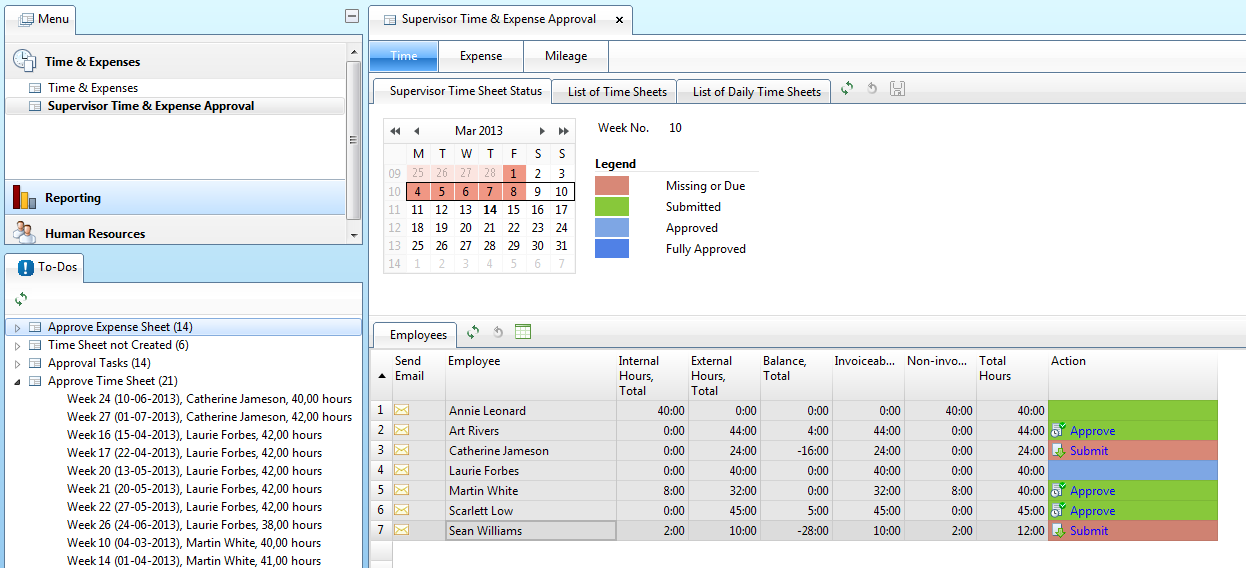Collapse the Menu panel with minus button
The height and width of the screenshot is (568, 1246).
point(351,16)
